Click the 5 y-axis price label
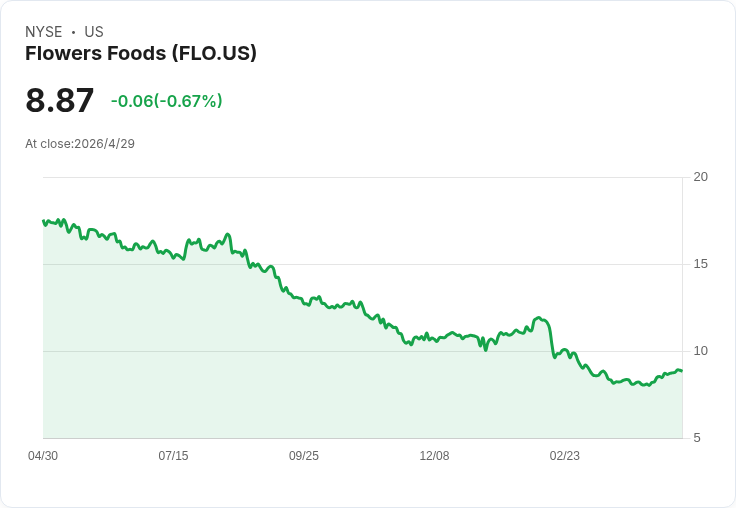736x508 pixels. (697, 438)
